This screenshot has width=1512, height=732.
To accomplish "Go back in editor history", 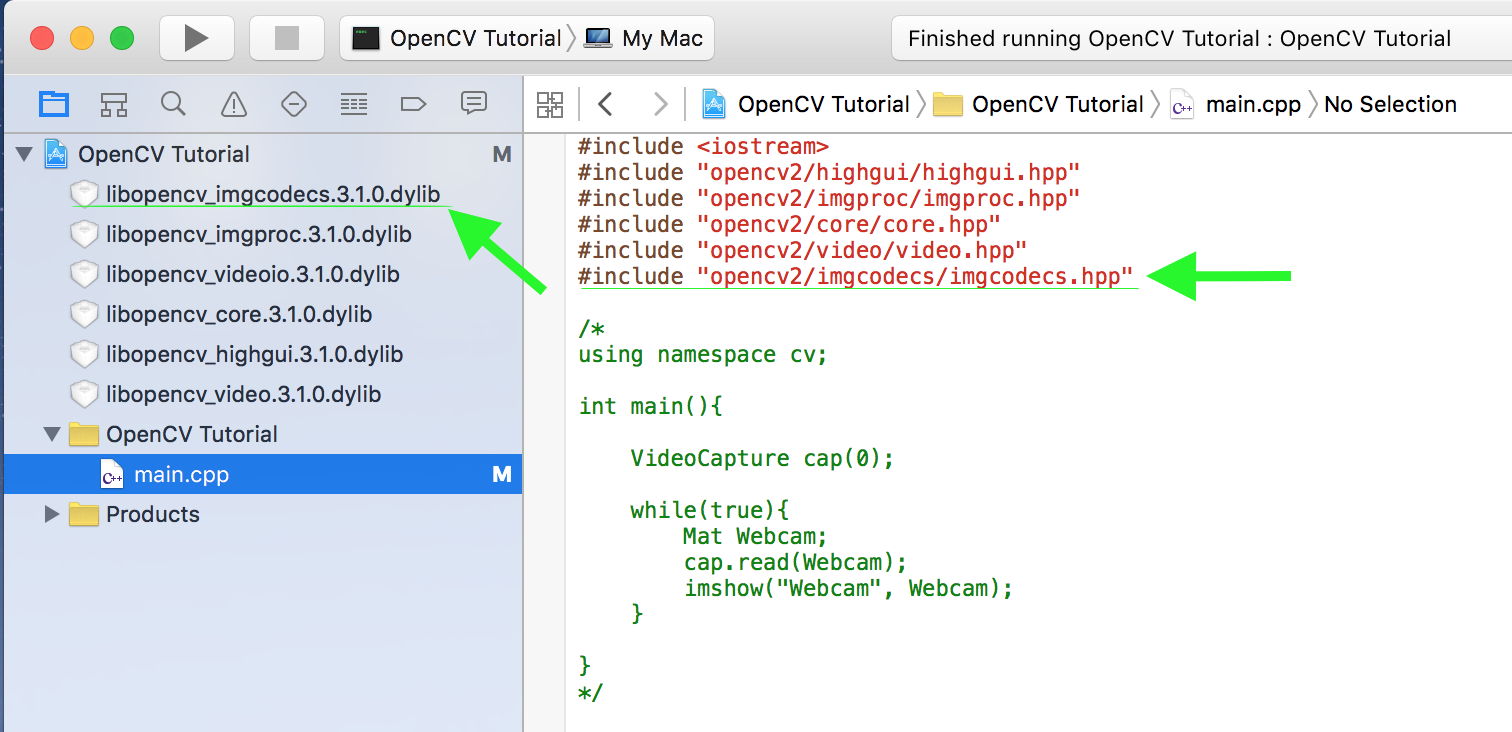I will 605,104.
